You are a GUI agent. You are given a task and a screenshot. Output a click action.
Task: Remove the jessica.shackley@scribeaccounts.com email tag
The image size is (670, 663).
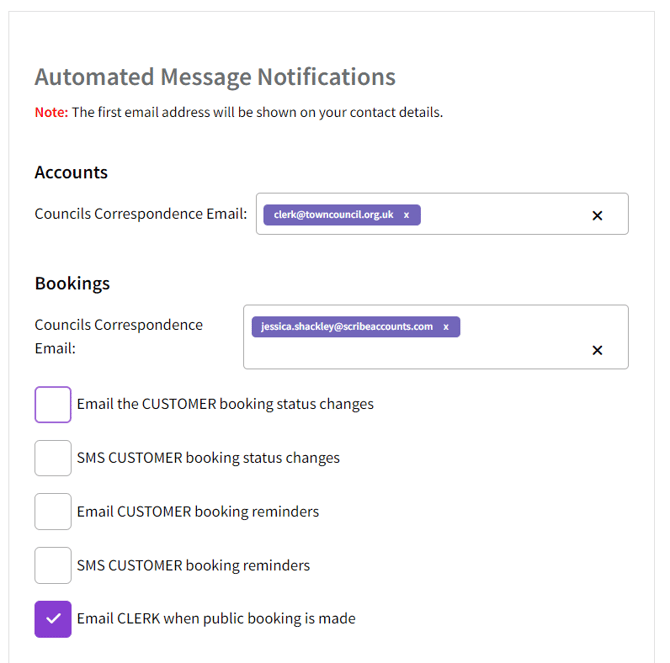click(446, 327)
